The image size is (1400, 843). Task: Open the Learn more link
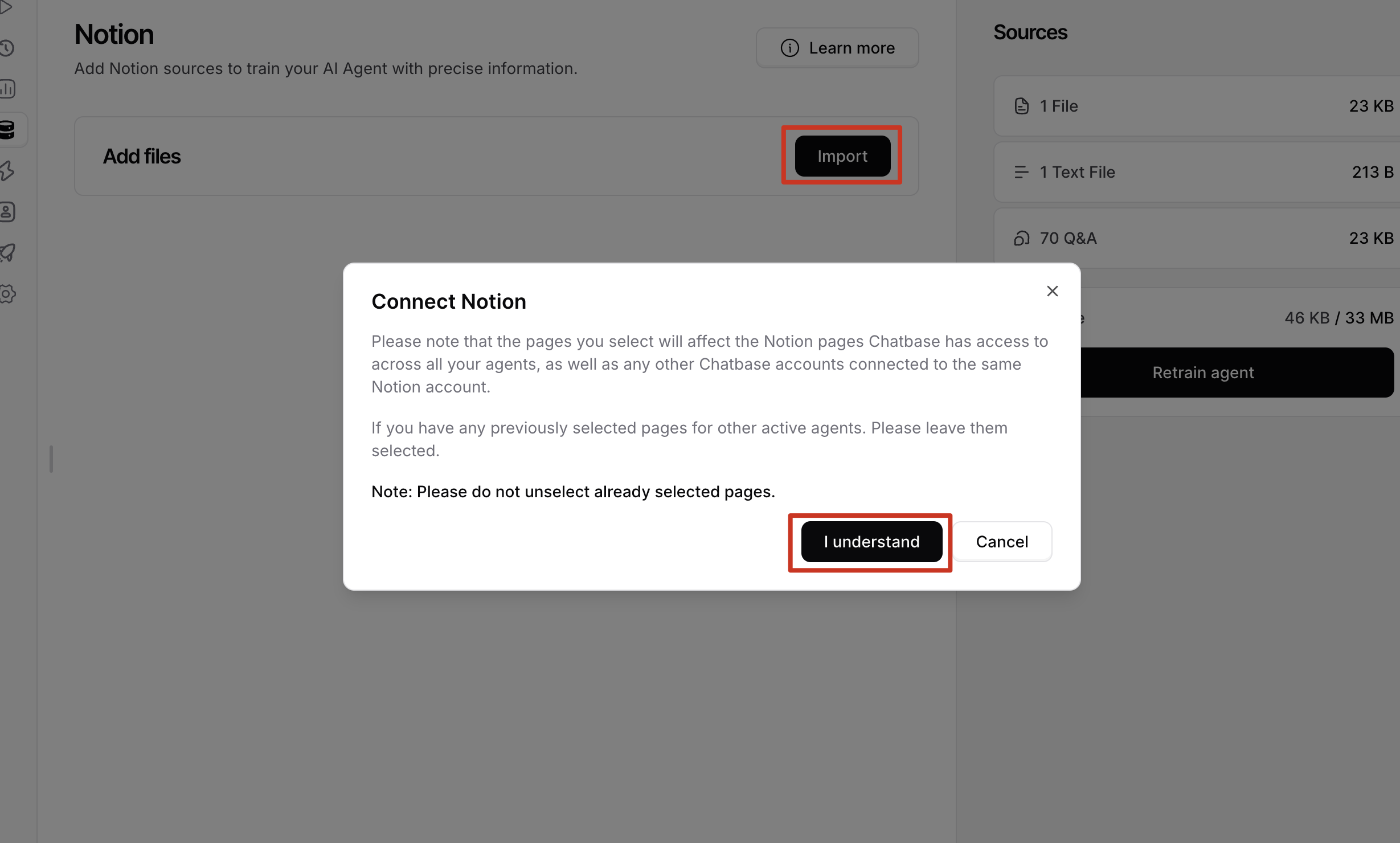coord(837,48)
